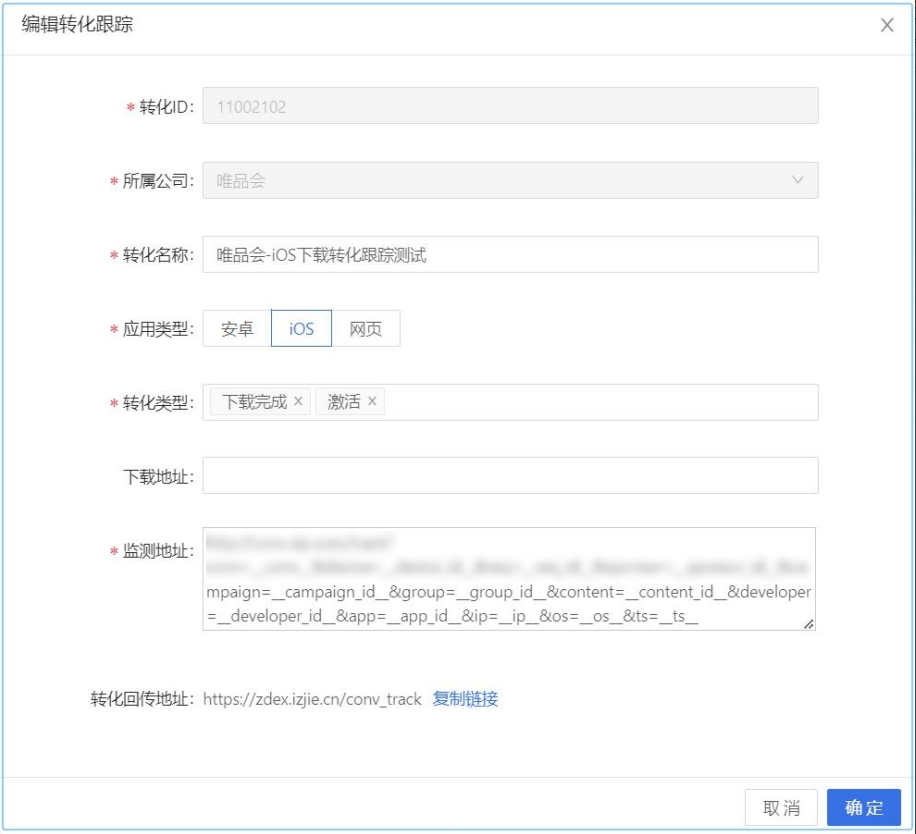The width and height of the screenshot is (916, 834).
Task: Click the resize grip on the 监测地址 textarea
Action: coord(810,623)
